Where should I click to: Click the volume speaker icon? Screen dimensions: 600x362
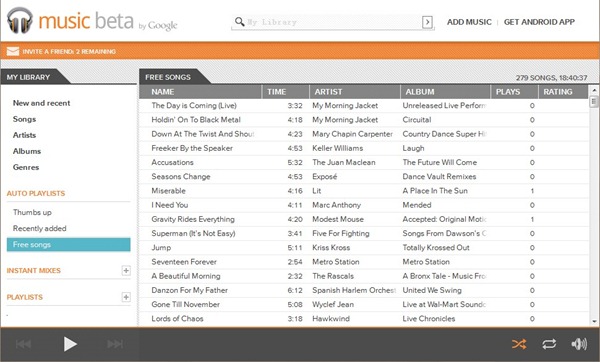(579, 344)
